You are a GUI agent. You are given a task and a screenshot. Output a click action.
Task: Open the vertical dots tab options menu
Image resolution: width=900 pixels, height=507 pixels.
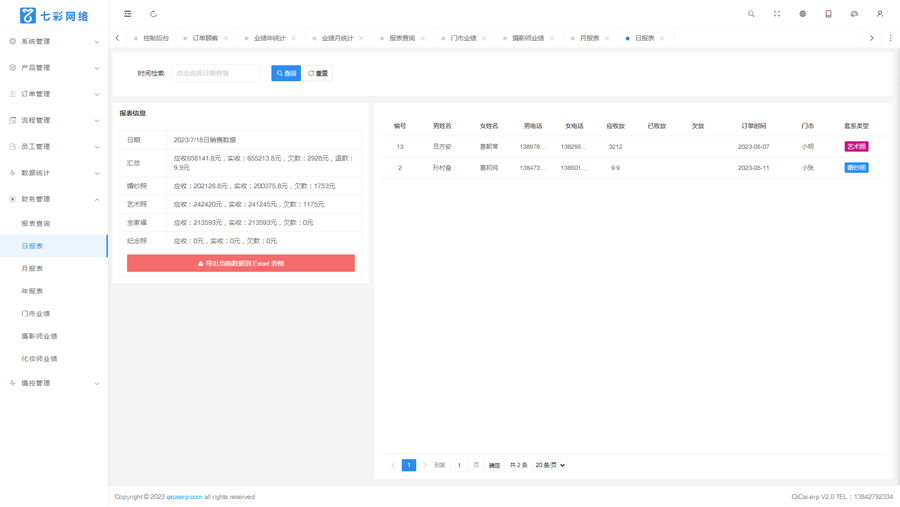point(890,38)
